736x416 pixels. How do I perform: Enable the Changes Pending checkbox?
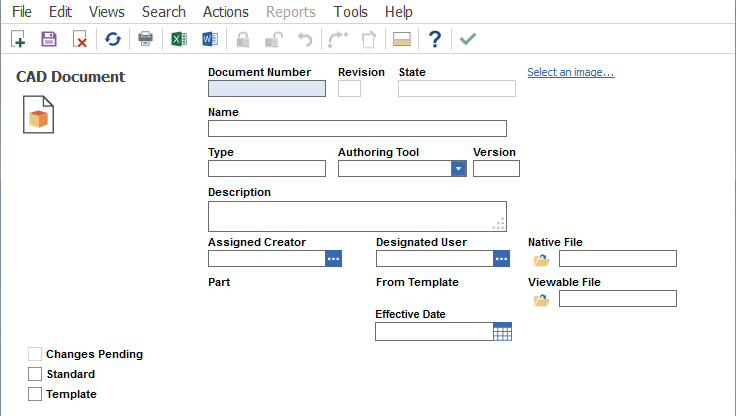click(35, 354)
